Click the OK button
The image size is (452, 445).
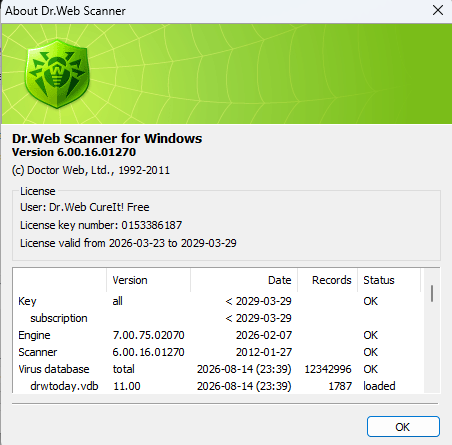403,427
